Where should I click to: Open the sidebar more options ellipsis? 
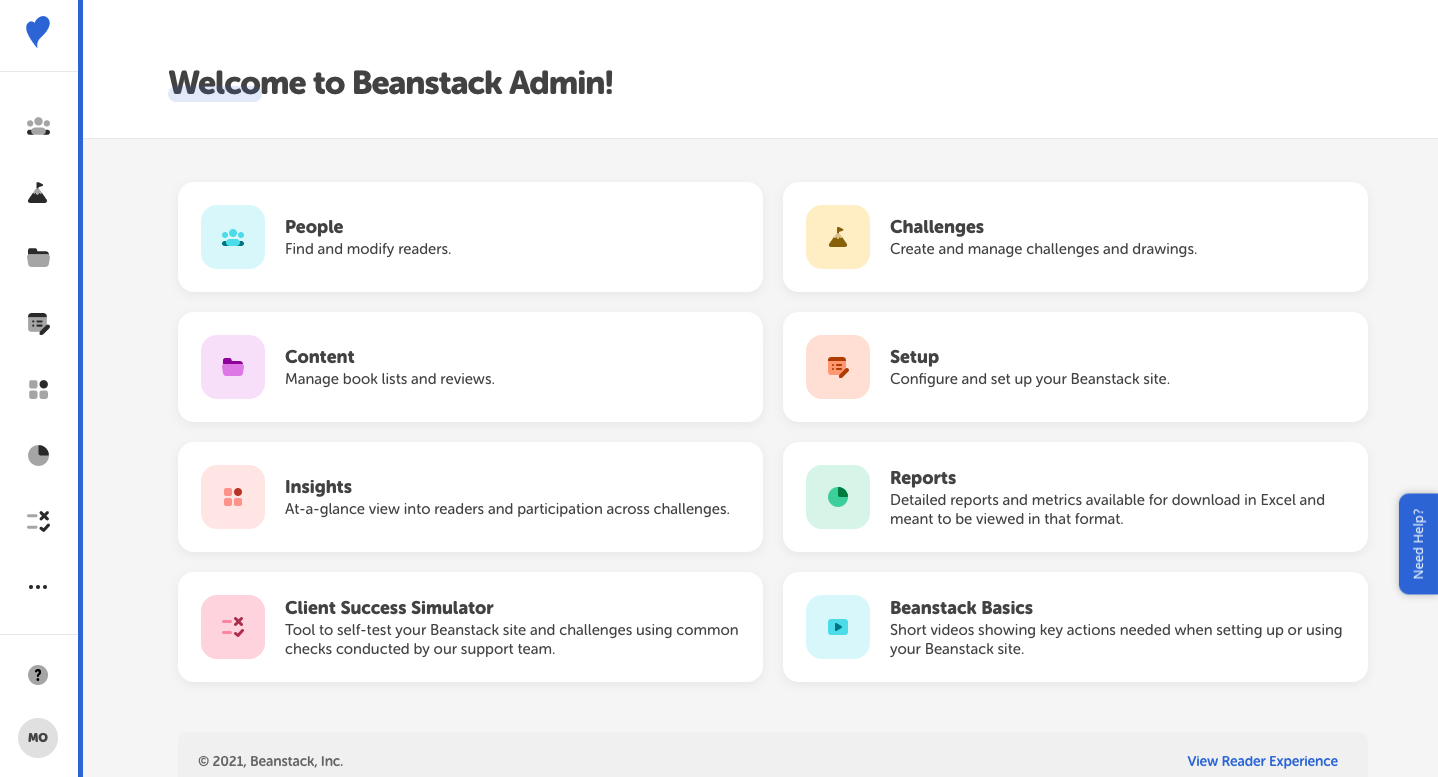[38, 587]
